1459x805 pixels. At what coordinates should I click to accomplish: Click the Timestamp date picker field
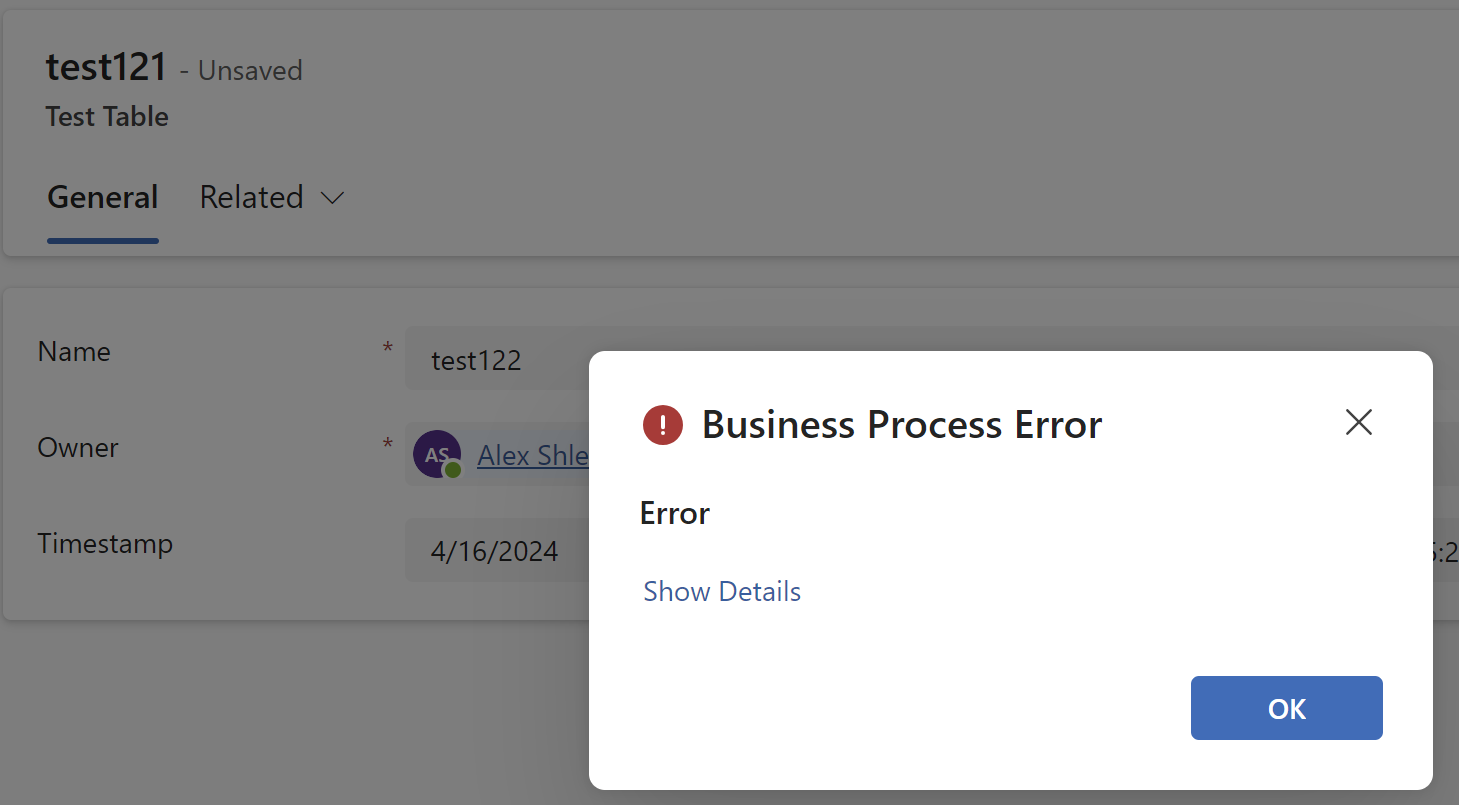[x=495, y=551]
